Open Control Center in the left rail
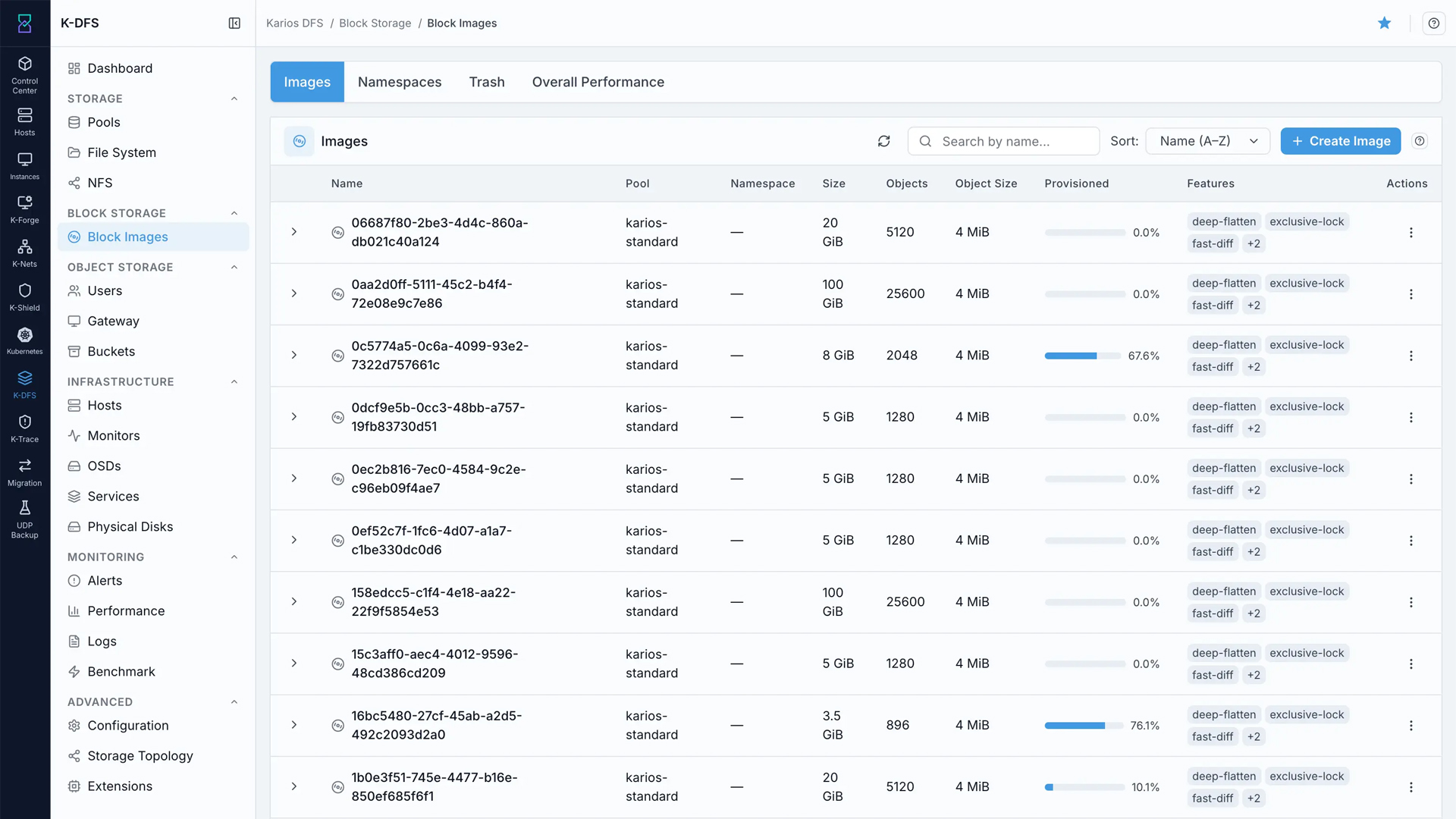The image size is (1456, 819). (x=25, y=74)
